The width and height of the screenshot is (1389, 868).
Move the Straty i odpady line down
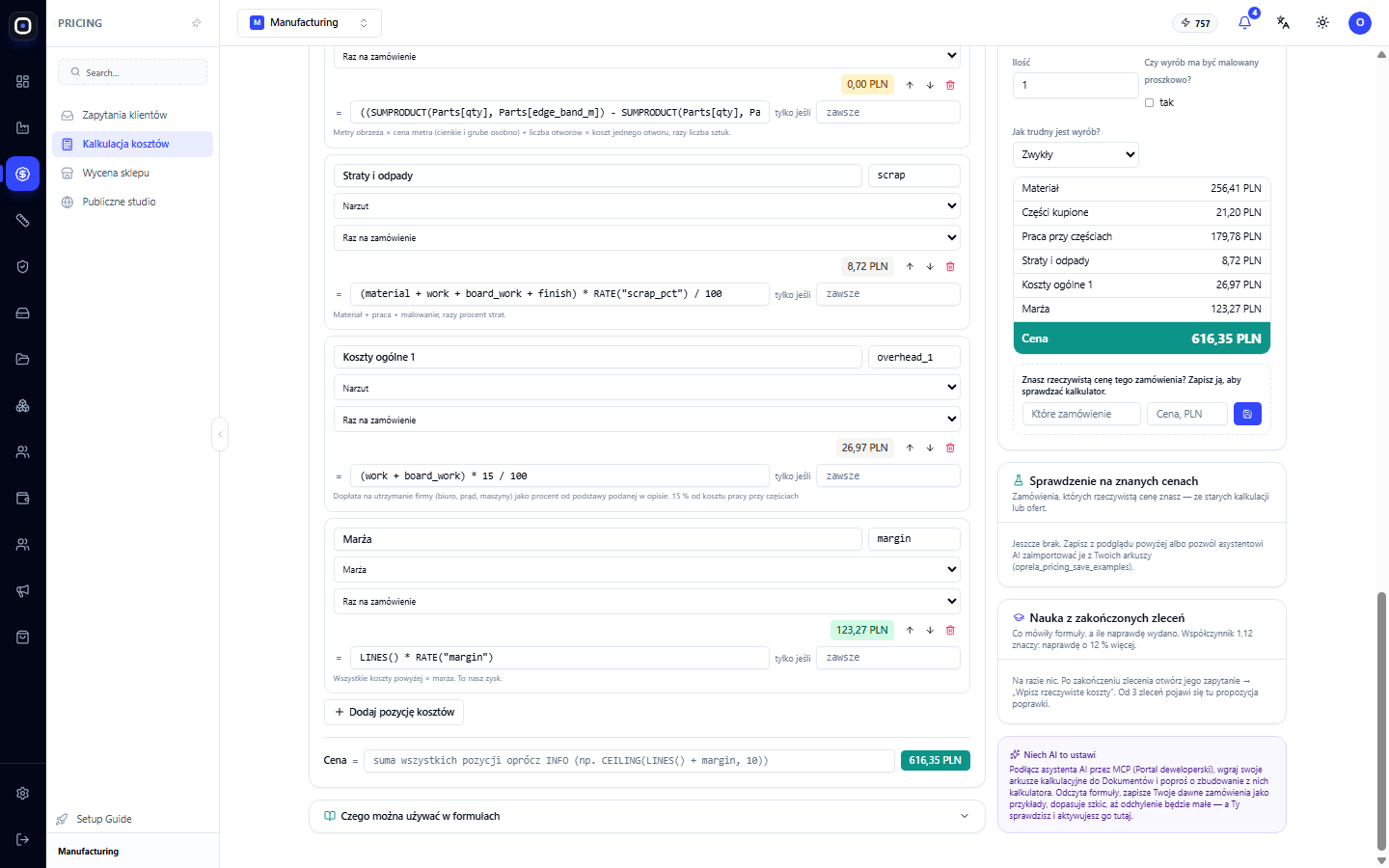tap(930, 266)
